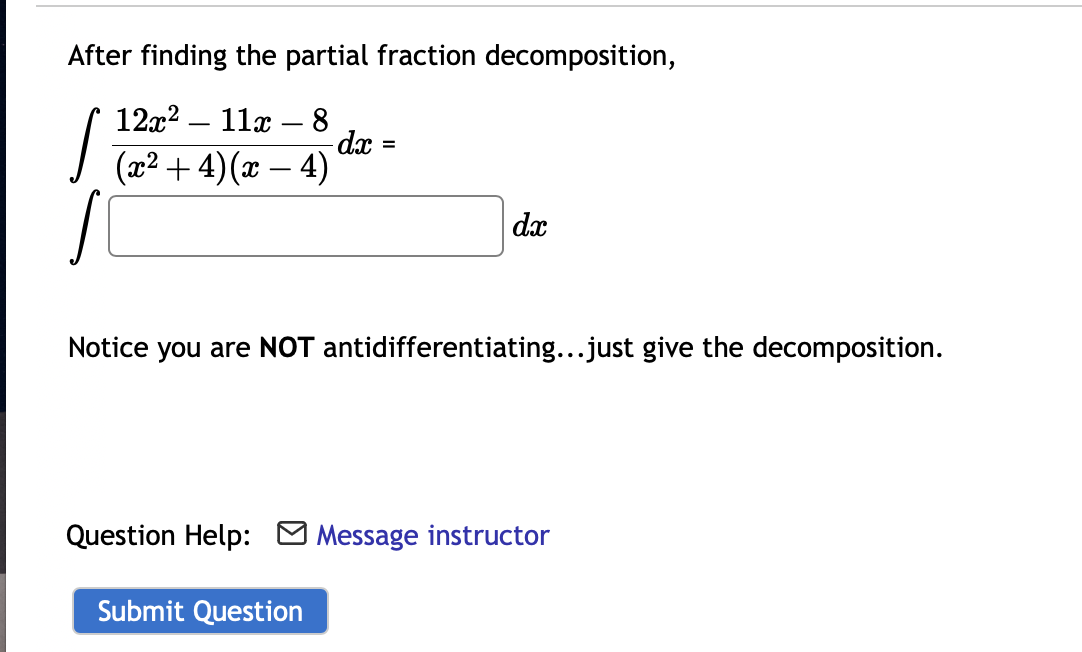Click the Question Help label

[x=156, y=535]
